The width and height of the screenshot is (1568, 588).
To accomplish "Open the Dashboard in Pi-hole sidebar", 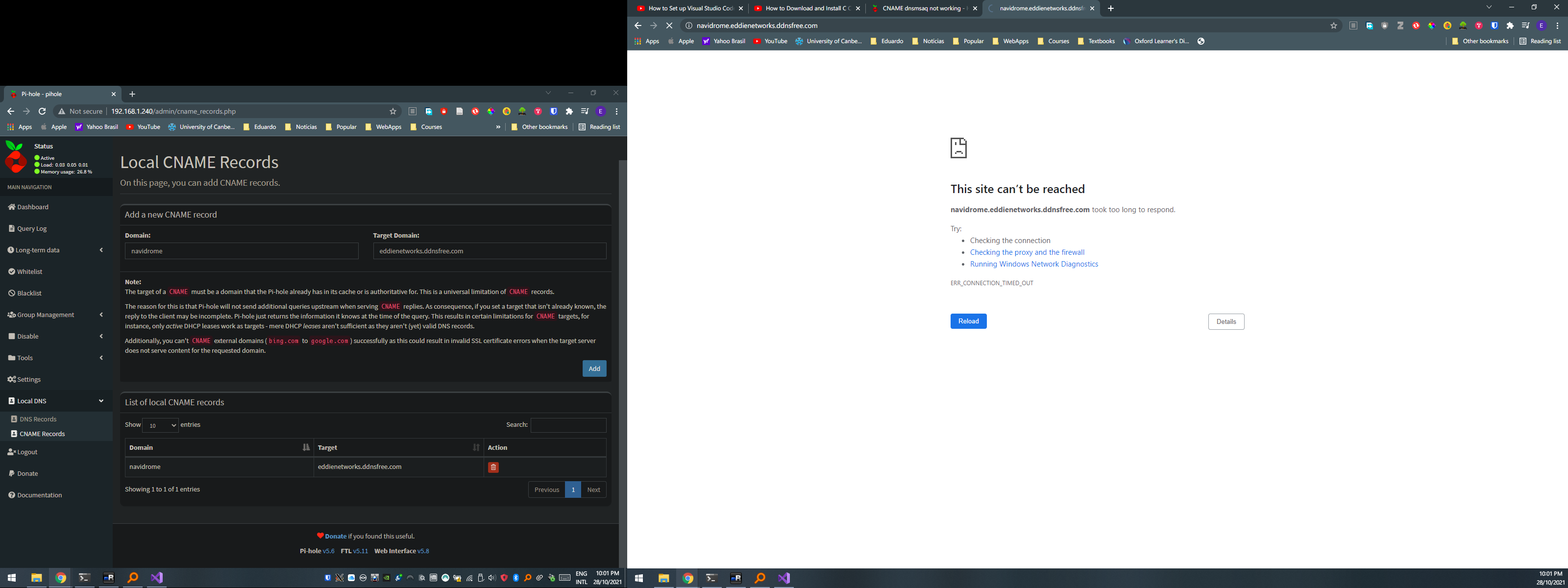I will (32, 207).
